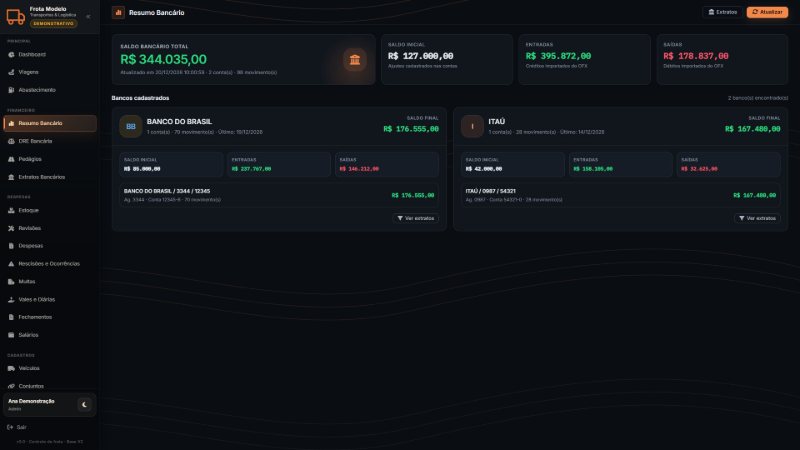
Task: Click the Extratos Bancários bank icon
Action: pos(11,177)
